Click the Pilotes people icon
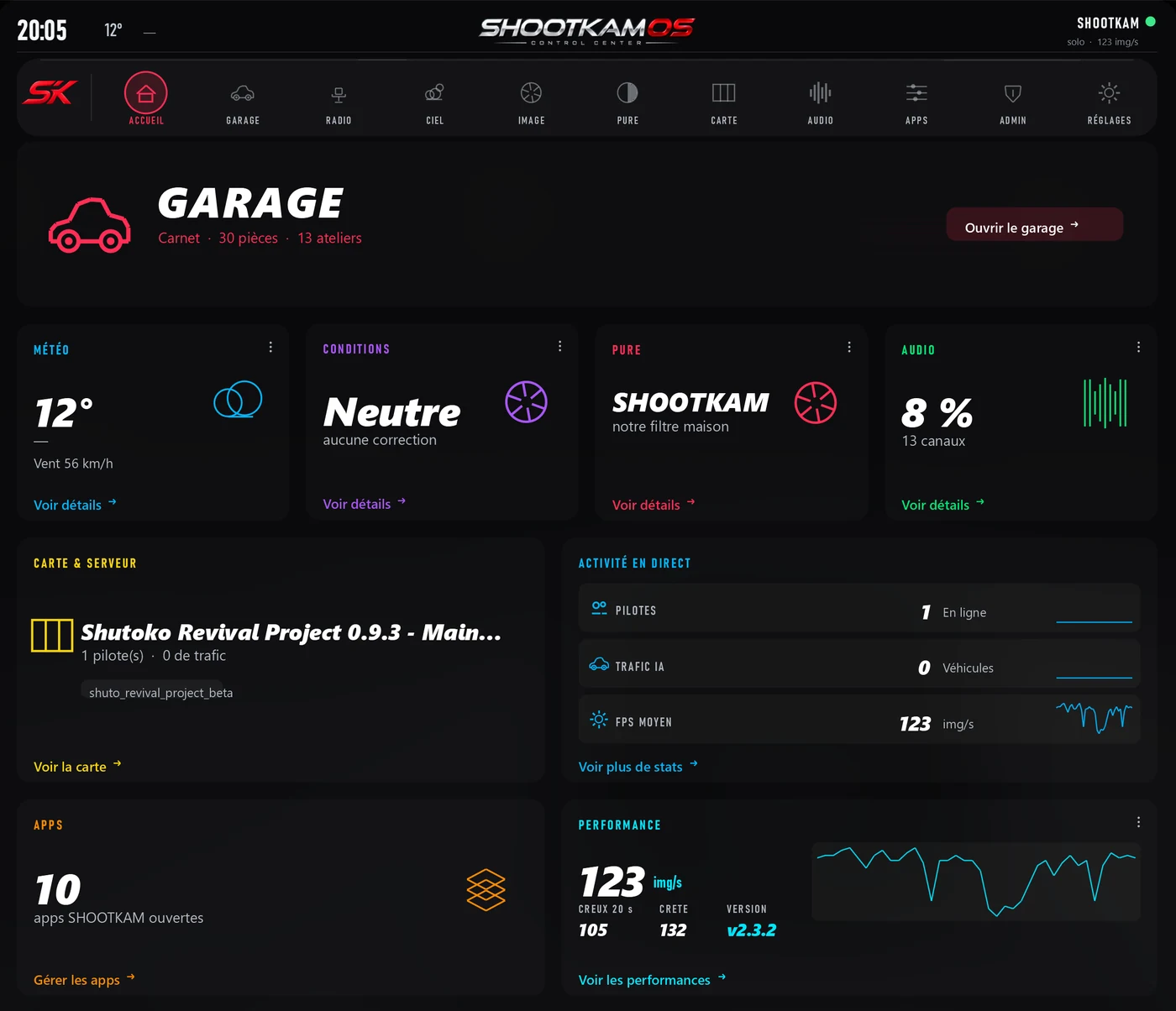The width and height of the screenshot is (1176, 1011). tap(599, 608)
